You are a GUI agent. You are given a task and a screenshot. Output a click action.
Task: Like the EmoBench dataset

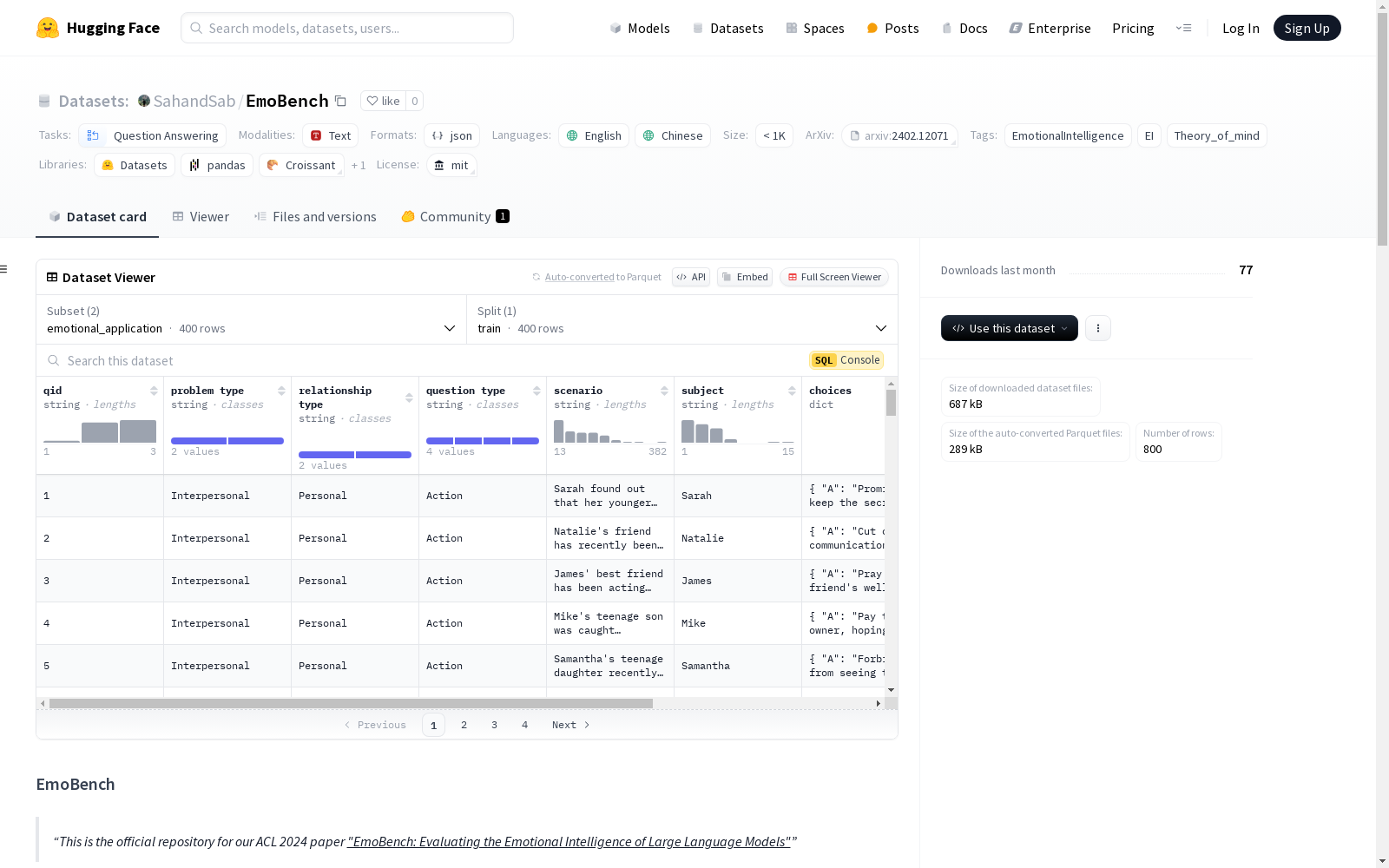(x=384, y=101)
